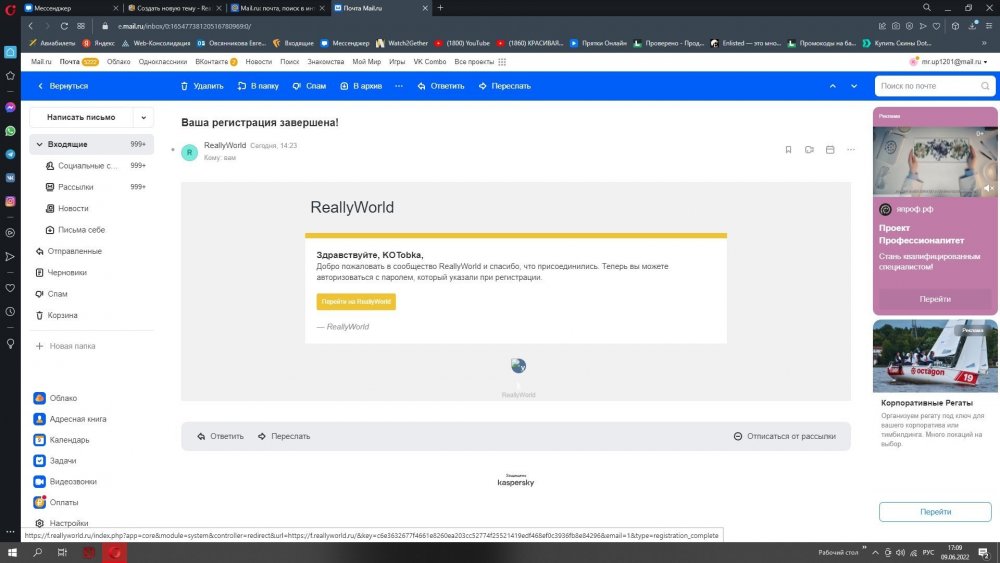
Task: Open the Корзина folder
Action: (x=92, y=315)
